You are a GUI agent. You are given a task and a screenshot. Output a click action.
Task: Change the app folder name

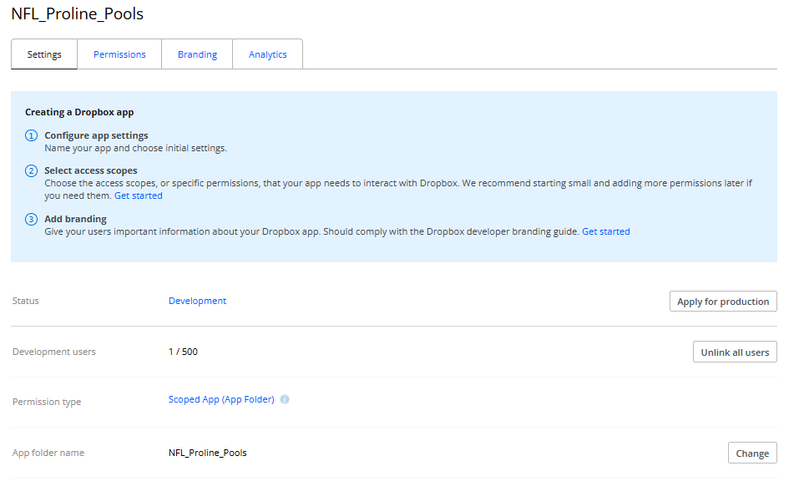click(x=751, y=453)
